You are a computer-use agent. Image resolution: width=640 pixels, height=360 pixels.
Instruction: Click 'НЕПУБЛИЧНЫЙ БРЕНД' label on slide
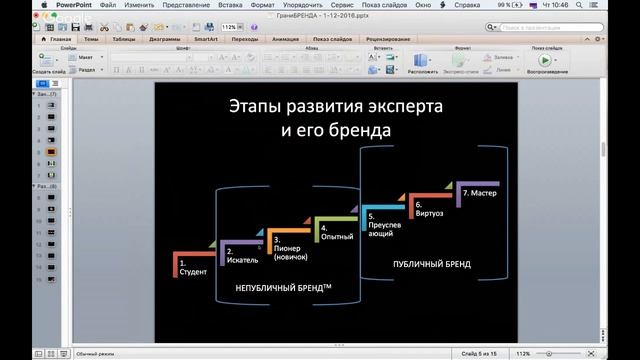[x=283, y=288]
